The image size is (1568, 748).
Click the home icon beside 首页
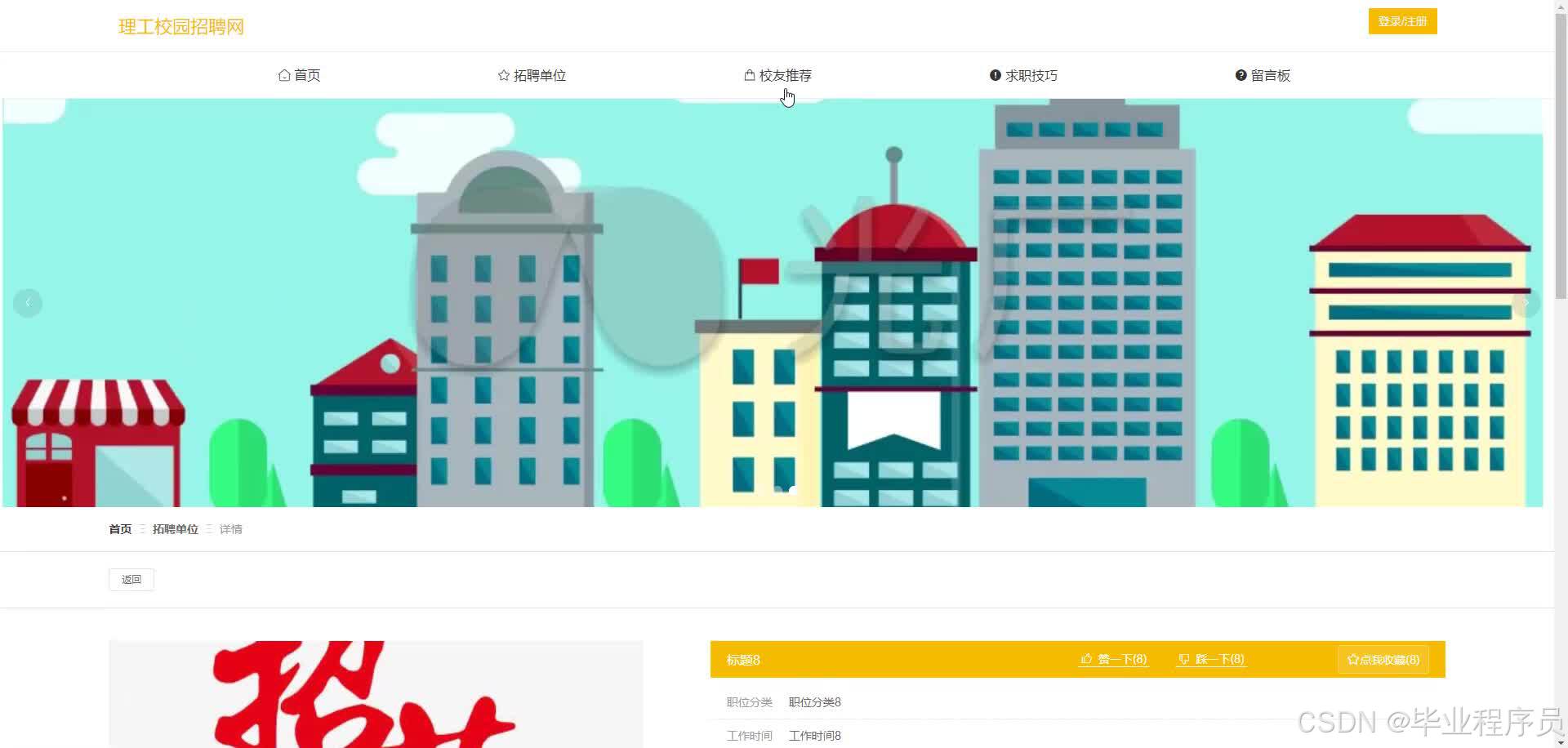(283, 74)
